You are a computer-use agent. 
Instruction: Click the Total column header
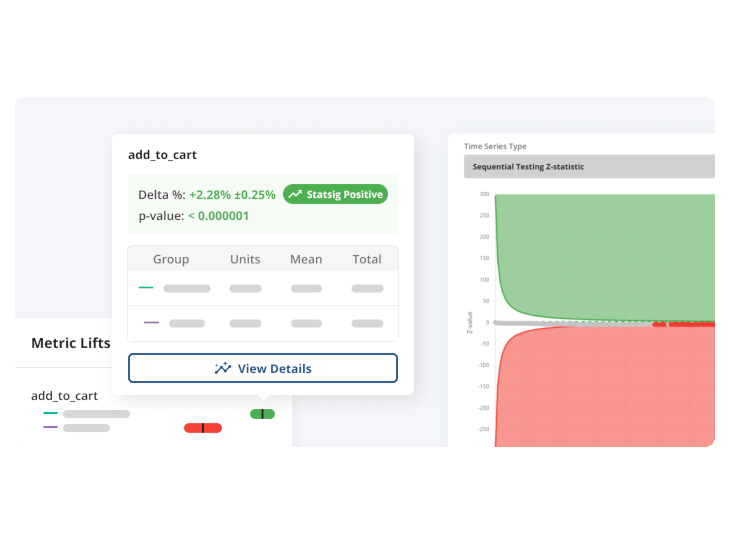pos(367,259)
